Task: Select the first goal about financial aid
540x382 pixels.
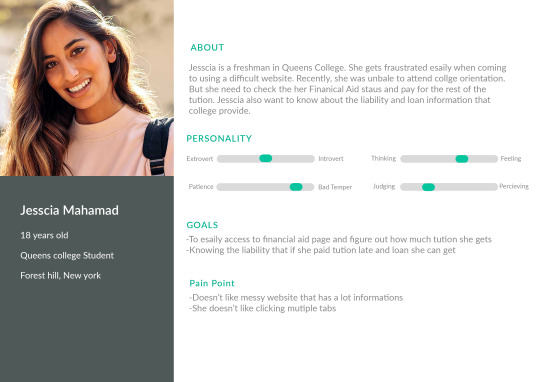Action: 339,239
